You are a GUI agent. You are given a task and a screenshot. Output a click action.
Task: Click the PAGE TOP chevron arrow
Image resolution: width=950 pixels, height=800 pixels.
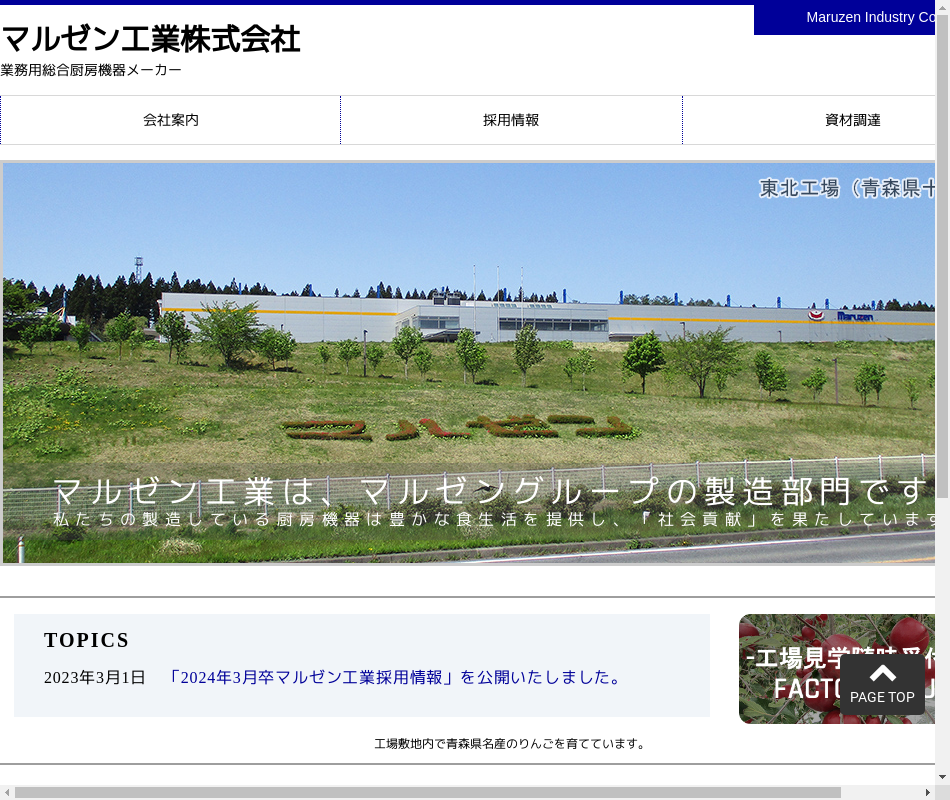882,673
